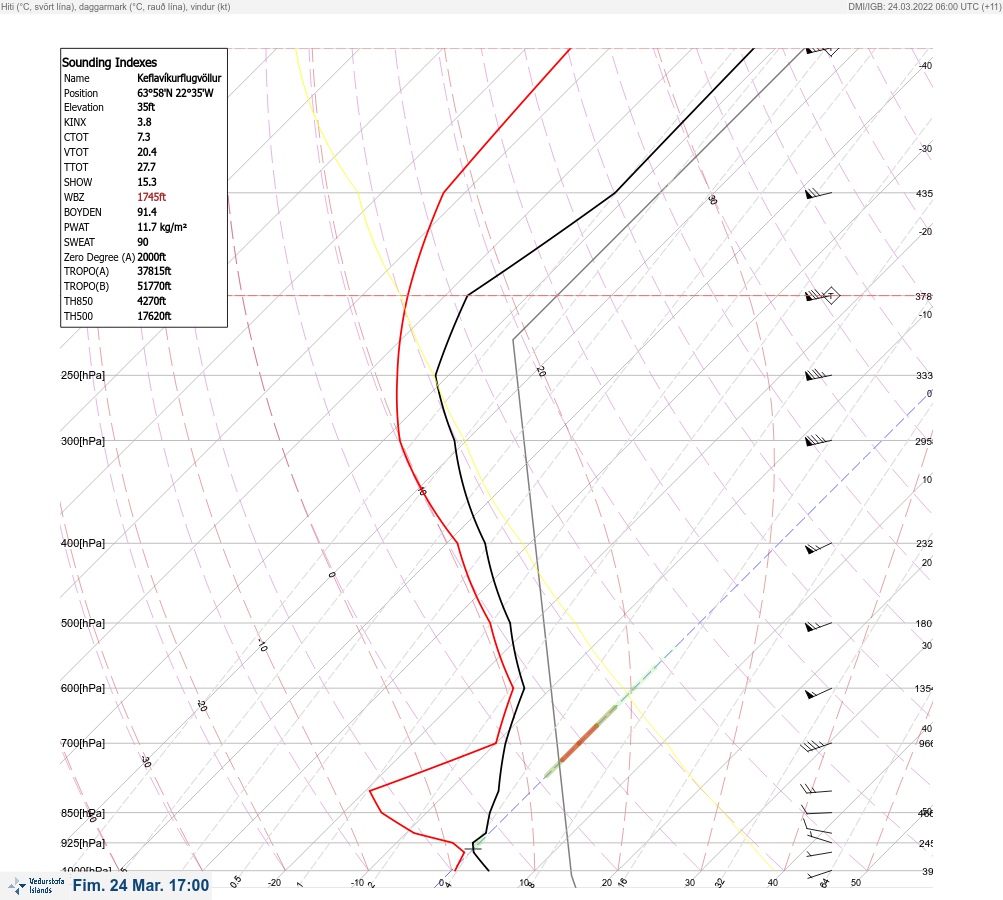Screen dimensions: 1003x900
Task: Click the '50' label on the bottom temperature axis
Action: click(x=856, y=883)
